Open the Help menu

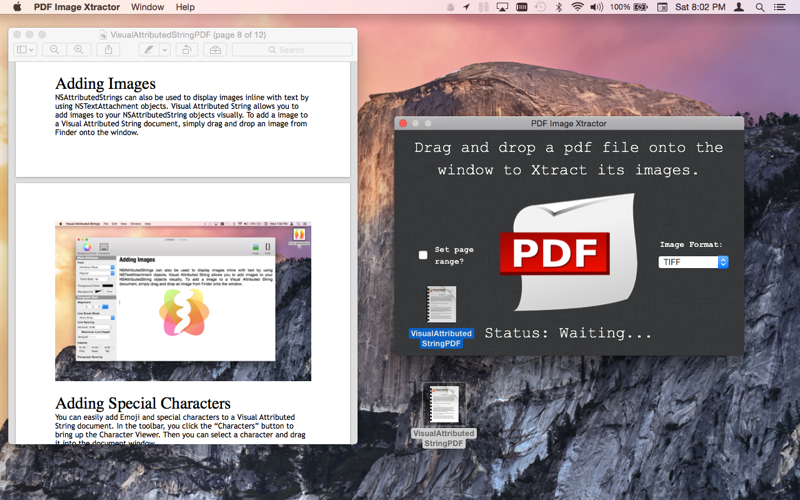coord(185,7)
